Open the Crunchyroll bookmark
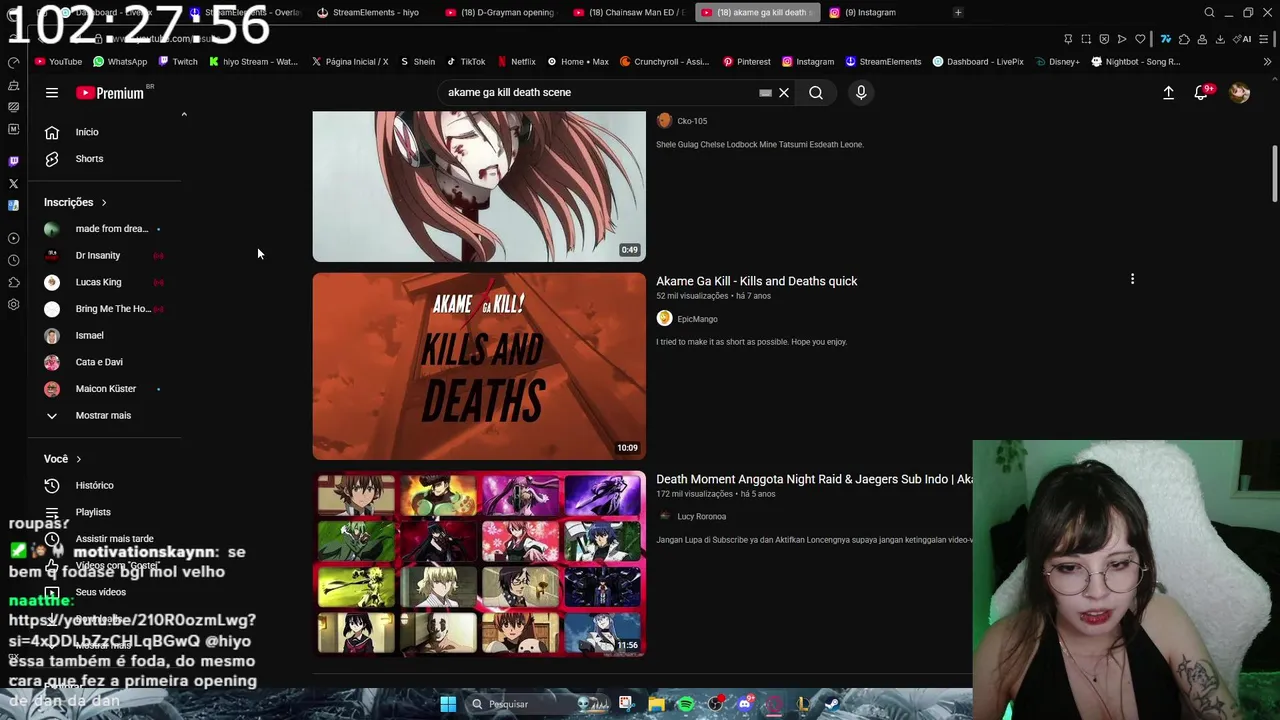This screenshot has height=720, width=1280. (x=664, y=62)
